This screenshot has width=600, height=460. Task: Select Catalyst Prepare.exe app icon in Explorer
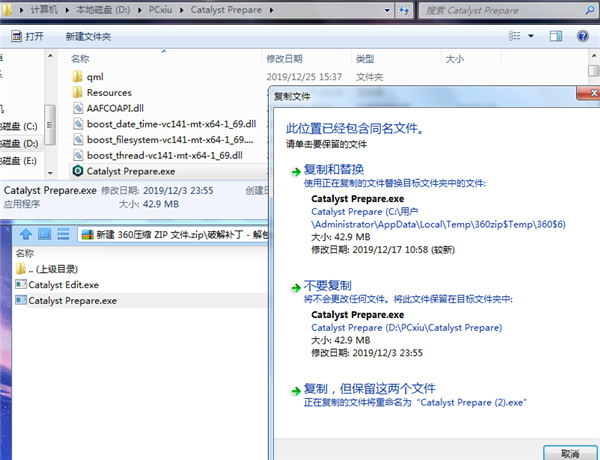pos(78,171)
